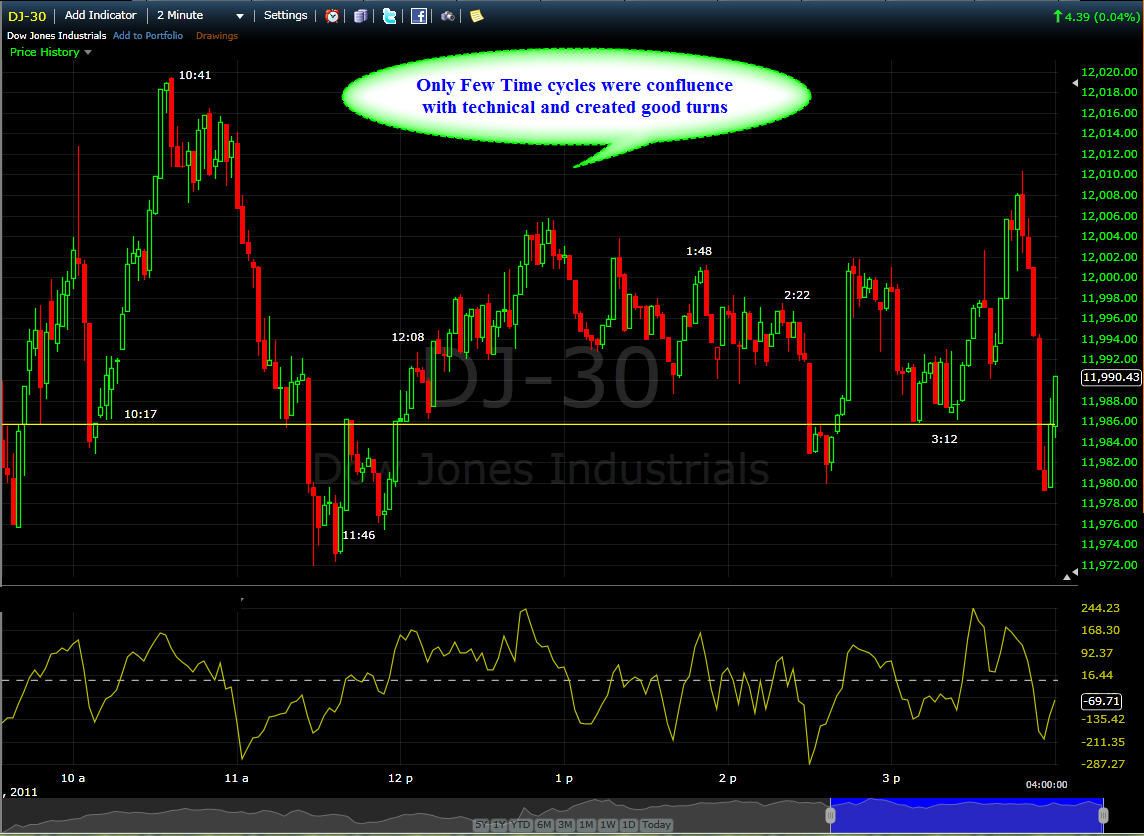Click the 3 p time axis label
Screen dimensions: 1144x836
pyautogui.click(x=891, y=778)
